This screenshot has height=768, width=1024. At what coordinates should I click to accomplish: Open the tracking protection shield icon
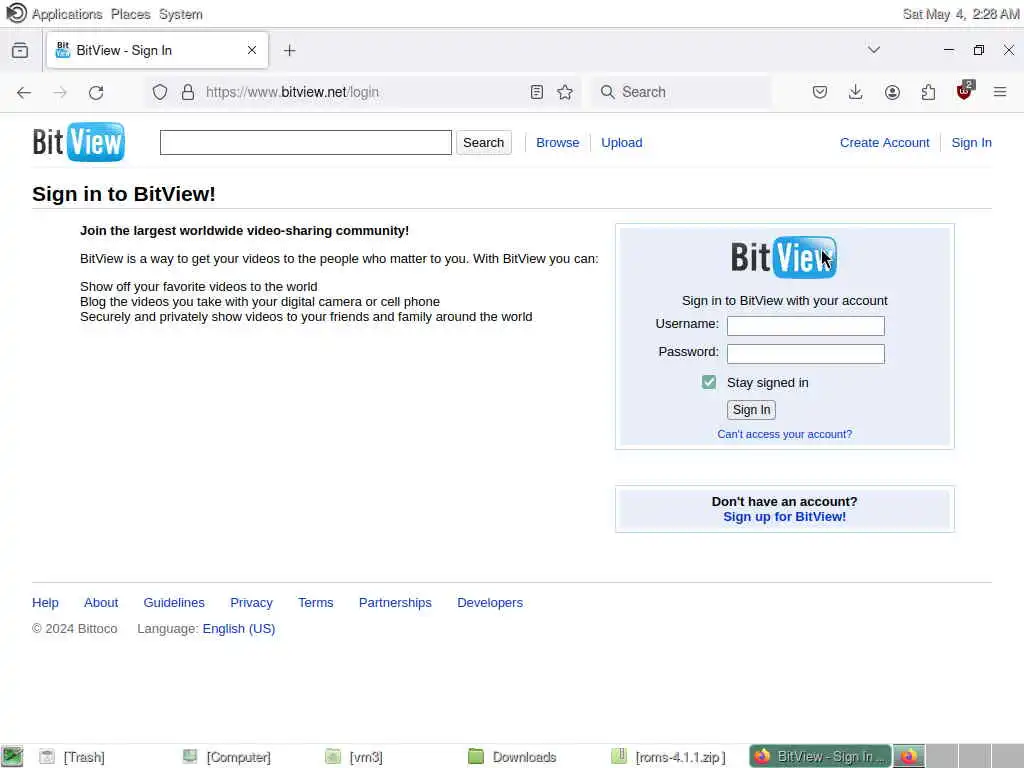pos(160,92)
